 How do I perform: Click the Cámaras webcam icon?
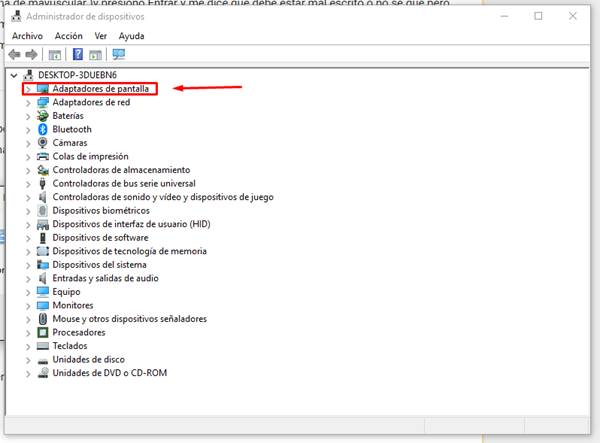click(x=42, y=143)
